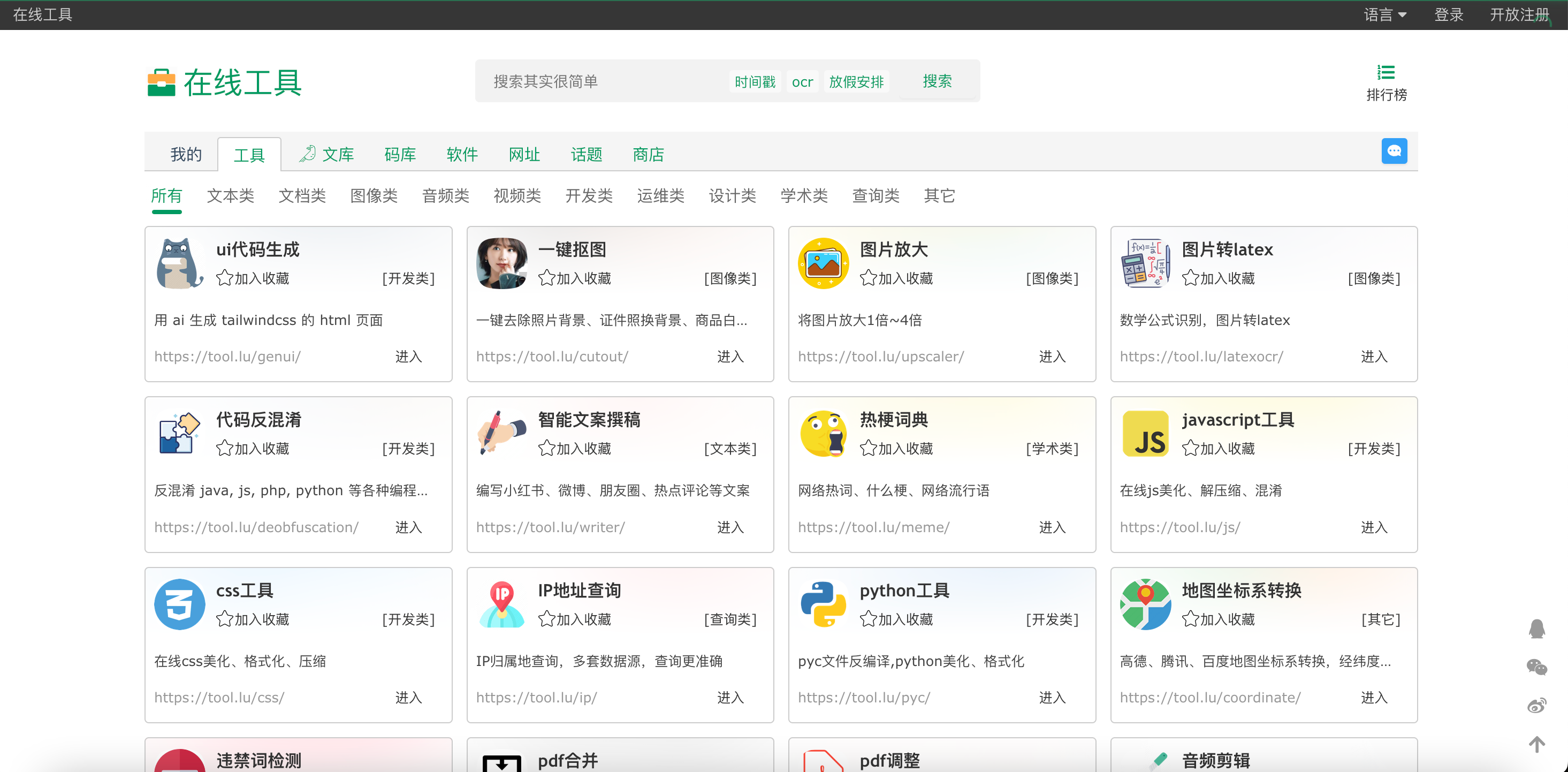
Task: Click the 智能文案撰稿 pen hand icon
Action: (501, 434)
